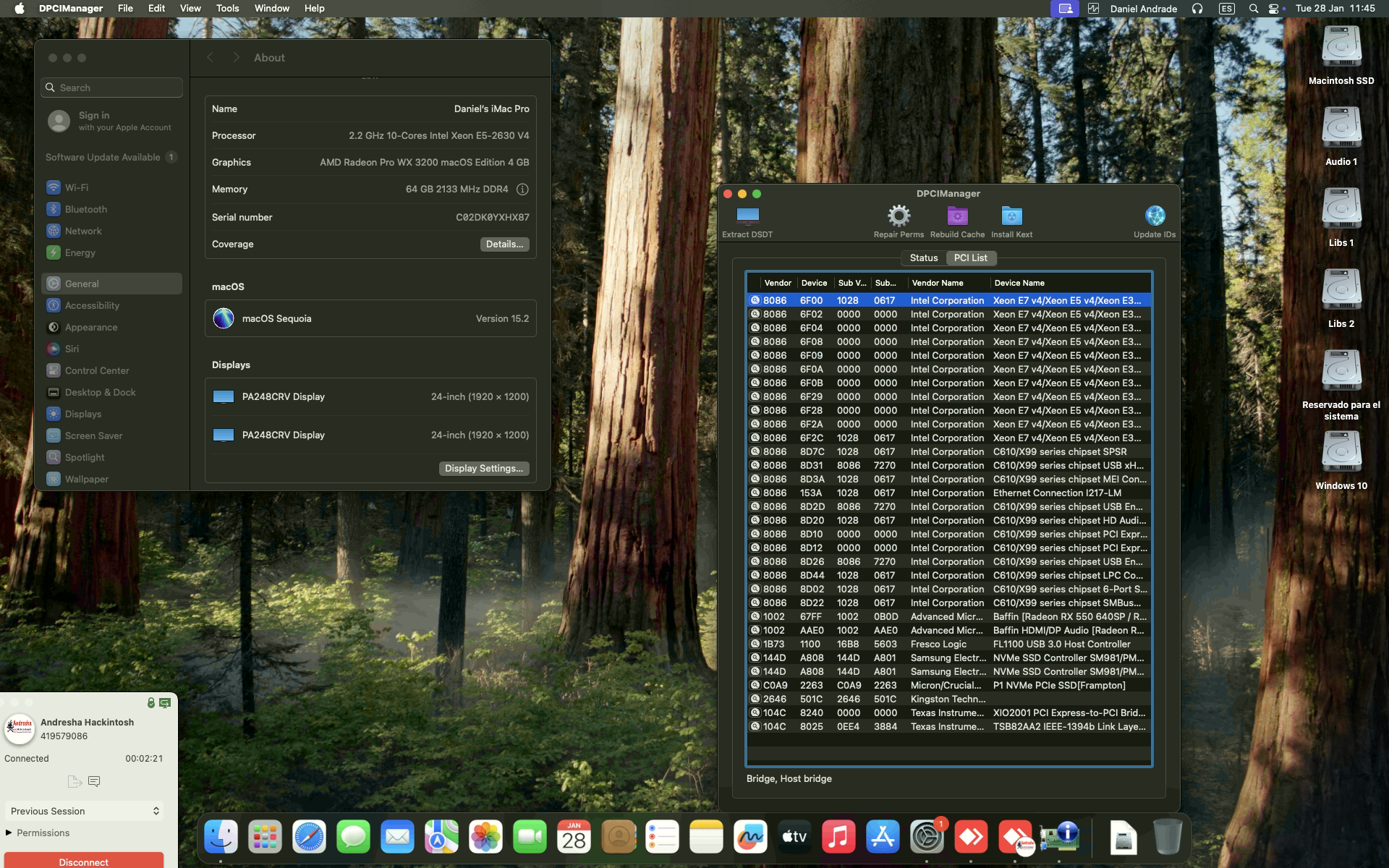
Task: Open Desktop & Dock settings in sidebar
Action: (111, 392)
